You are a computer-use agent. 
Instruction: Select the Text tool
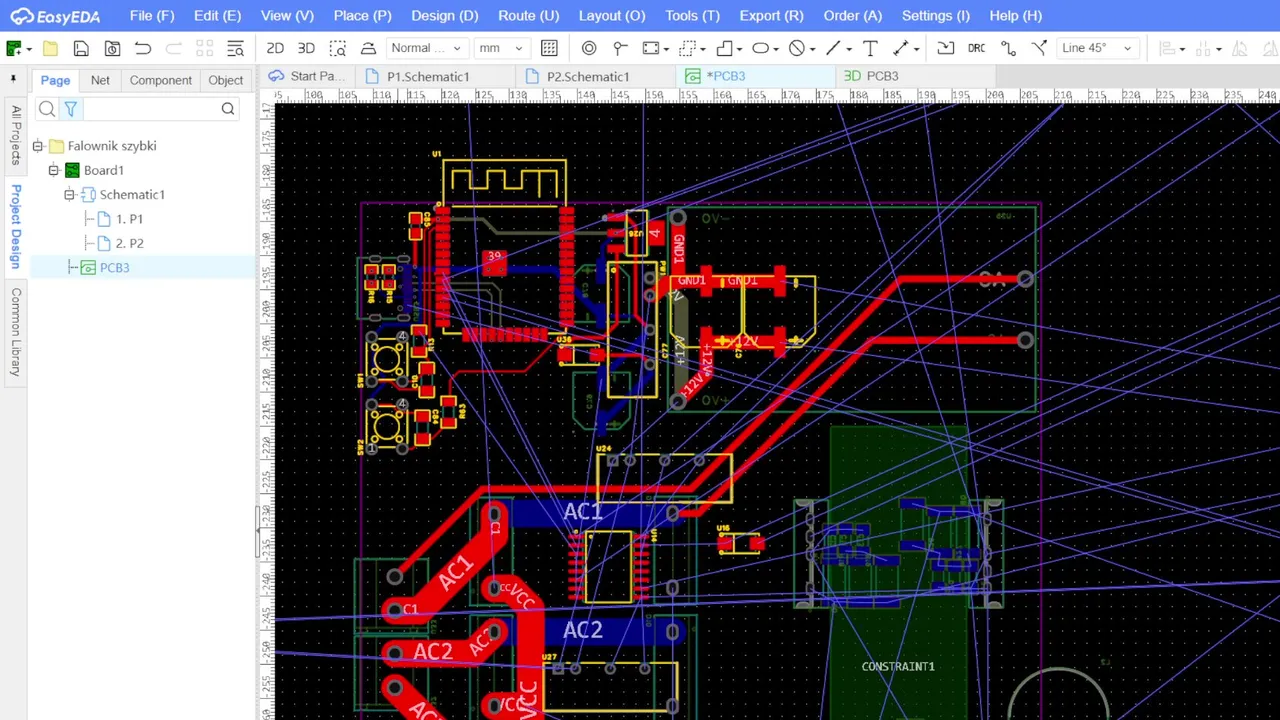click(x=870, y=48)
